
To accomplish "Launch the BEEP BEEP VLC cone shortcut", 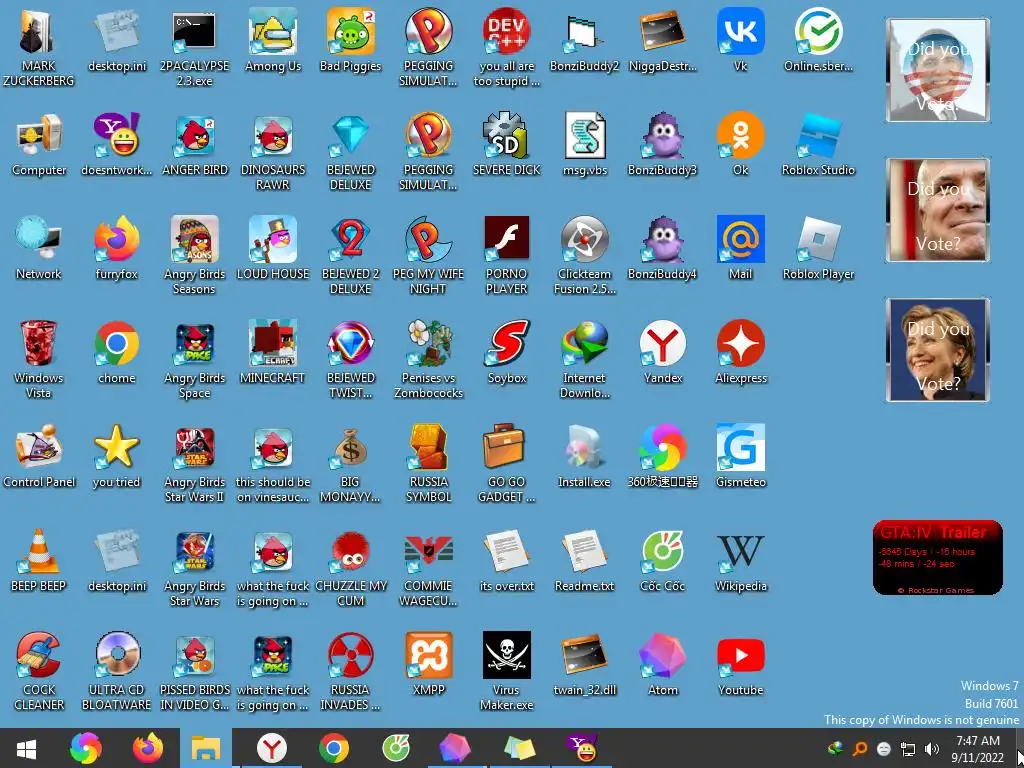I will pos(39,560).
